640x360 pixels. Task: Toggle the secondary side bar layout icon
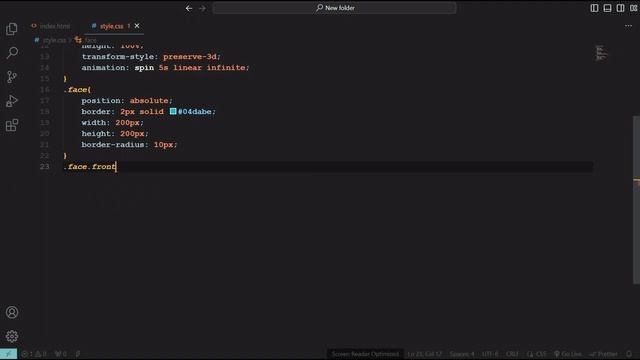pyautogui.click(x=620, y=8)
